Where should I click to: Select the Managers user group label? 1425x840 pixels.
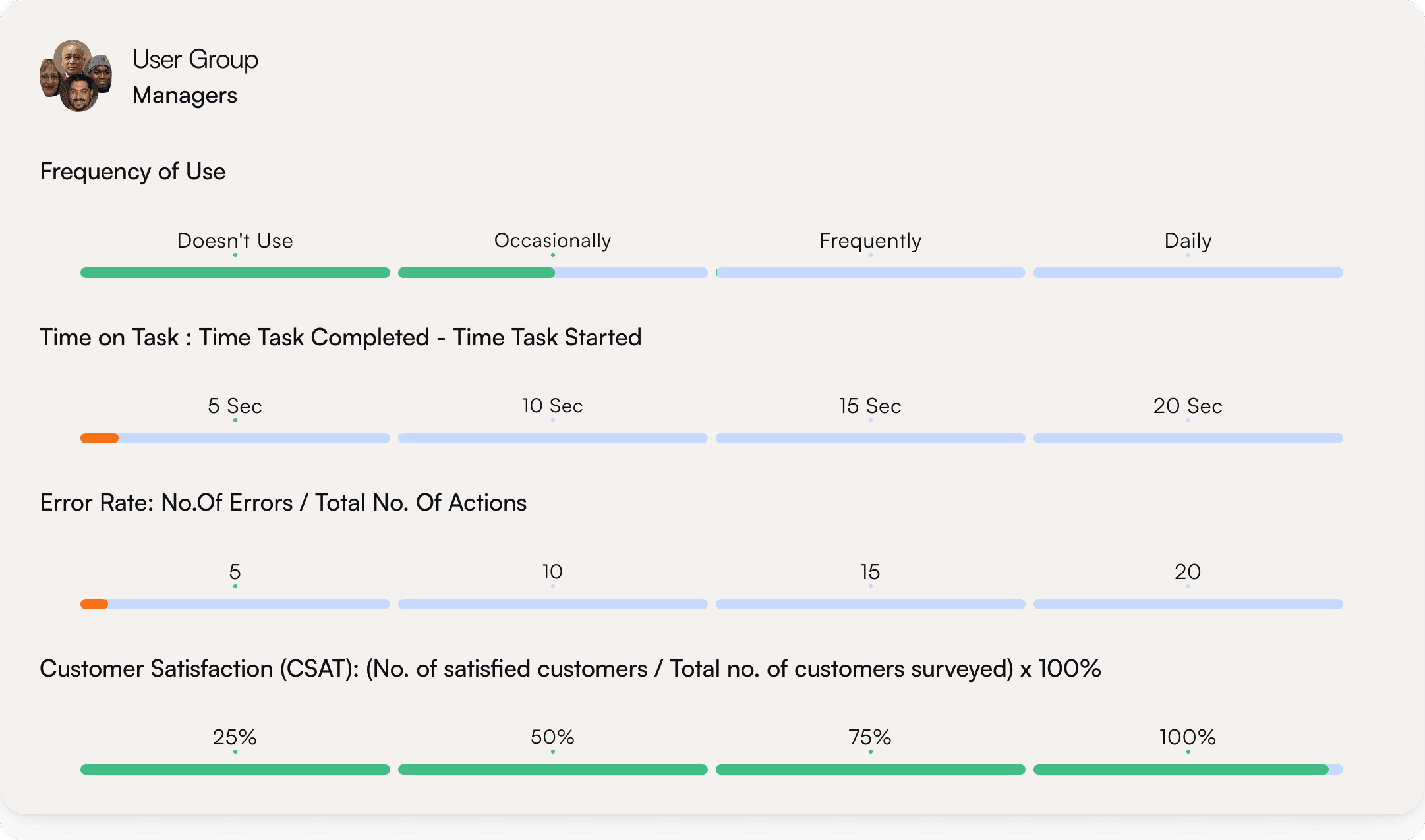coord(185,95)
